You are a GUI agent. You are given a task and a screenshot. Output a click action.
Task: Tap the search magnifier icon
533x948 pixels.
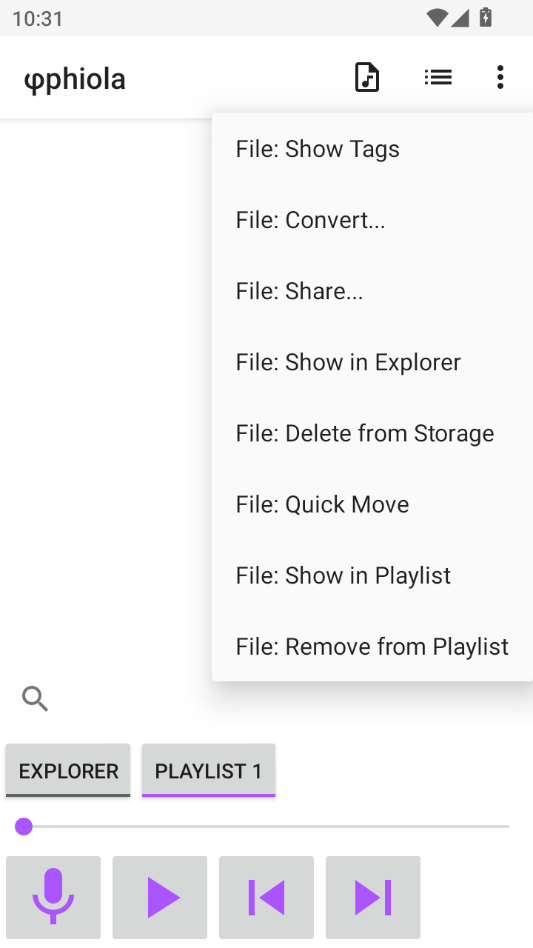pos(35,699)
